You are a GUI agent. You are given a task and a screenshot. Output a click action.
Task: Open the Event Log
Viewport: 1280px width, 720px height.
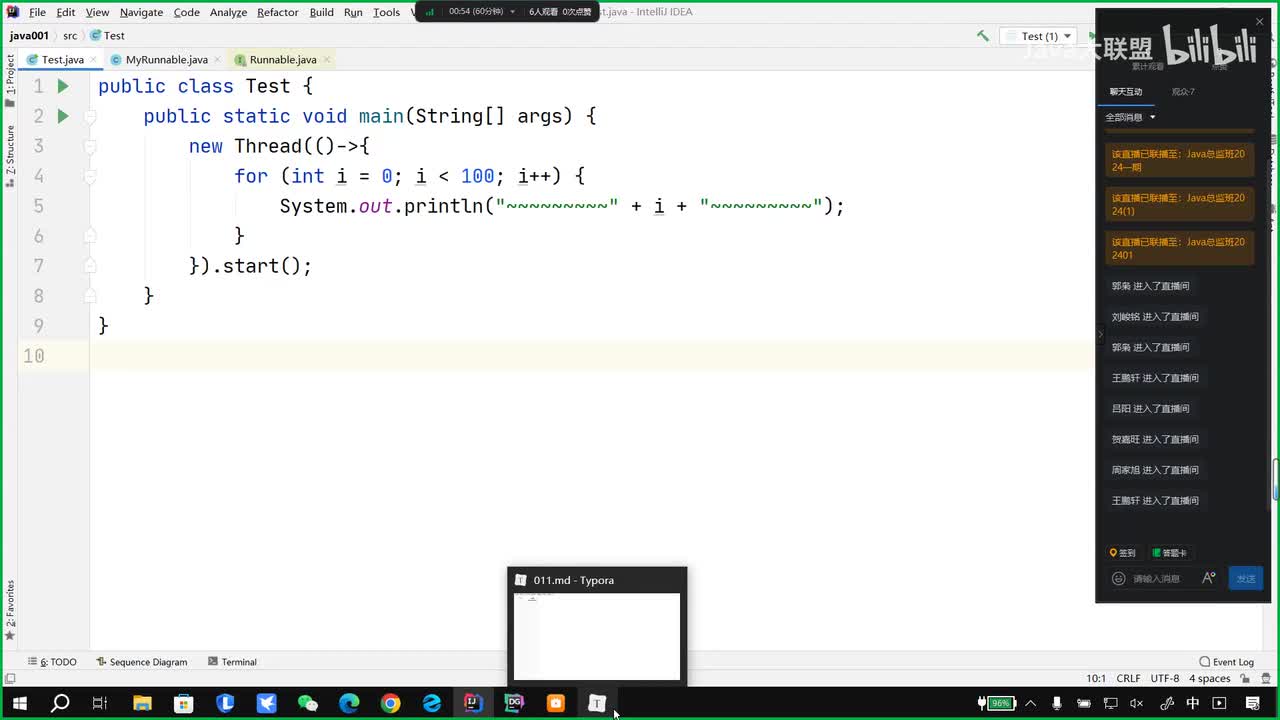(x=1226, y=662)
